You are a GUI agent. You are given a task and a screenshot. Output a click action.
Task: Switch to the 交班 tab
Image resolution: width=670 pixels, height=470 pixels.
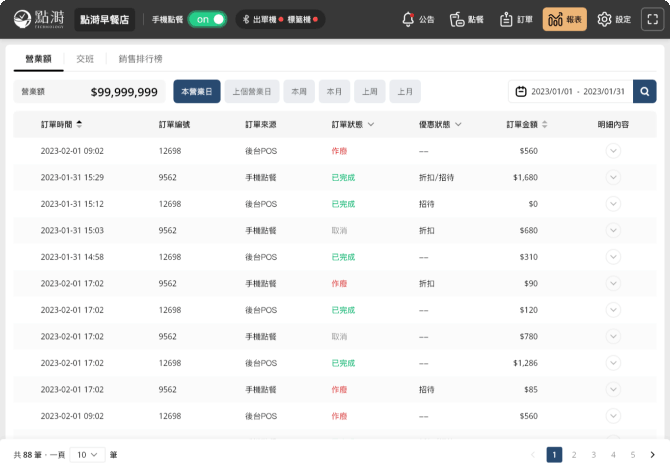pyautogui.click(x=85, y=59)
